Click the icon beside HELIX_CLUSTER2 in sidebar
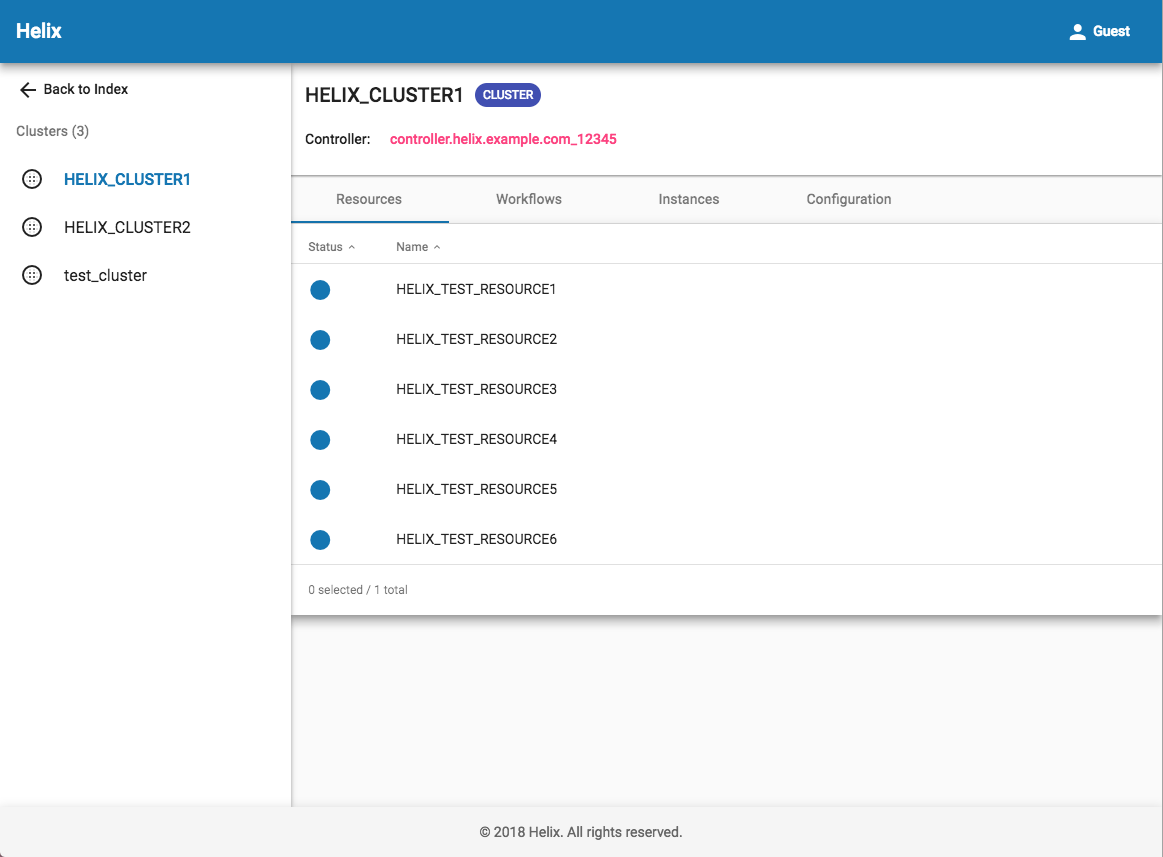Image resolution: width=1163 pixels, height=857 pixels. pyautogui.click(x=32, y=228)
